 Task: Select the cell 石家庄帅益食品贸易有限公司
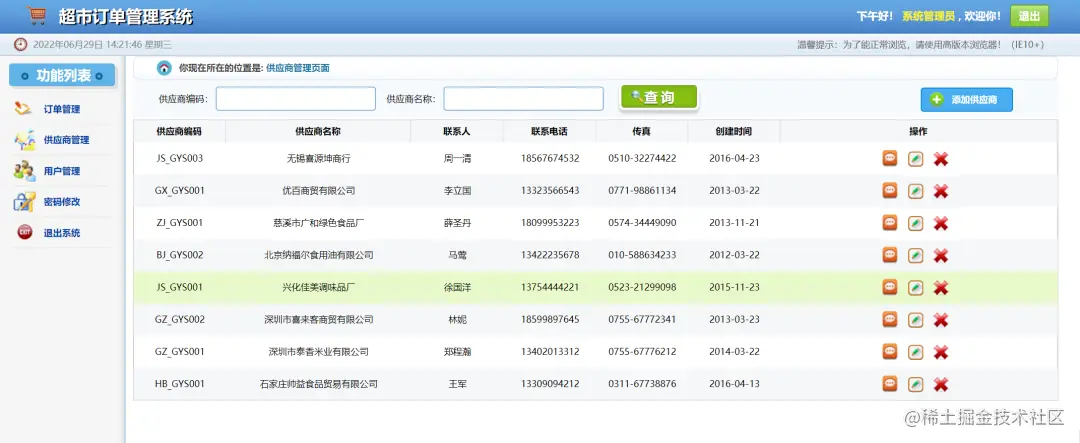319,384
